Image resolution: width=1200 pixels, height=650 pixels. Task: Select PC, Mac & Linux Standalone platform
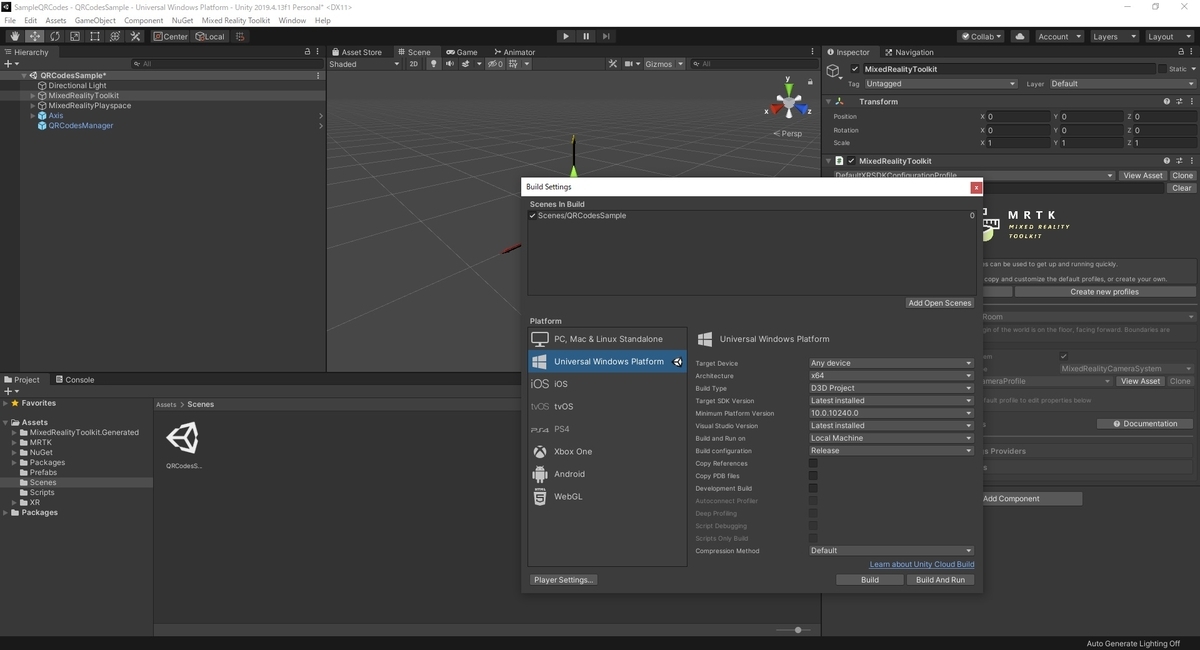(608, 339)
